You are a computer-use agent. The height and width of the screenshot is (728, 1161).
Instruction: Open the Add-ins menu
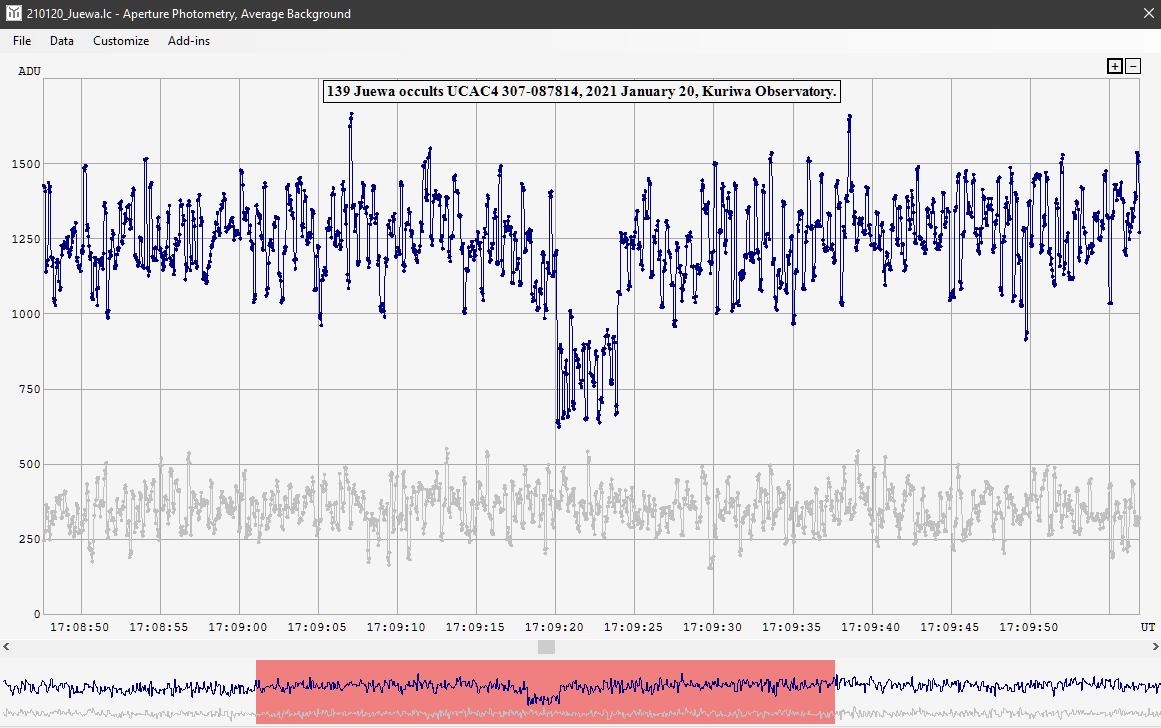(189, 41)
